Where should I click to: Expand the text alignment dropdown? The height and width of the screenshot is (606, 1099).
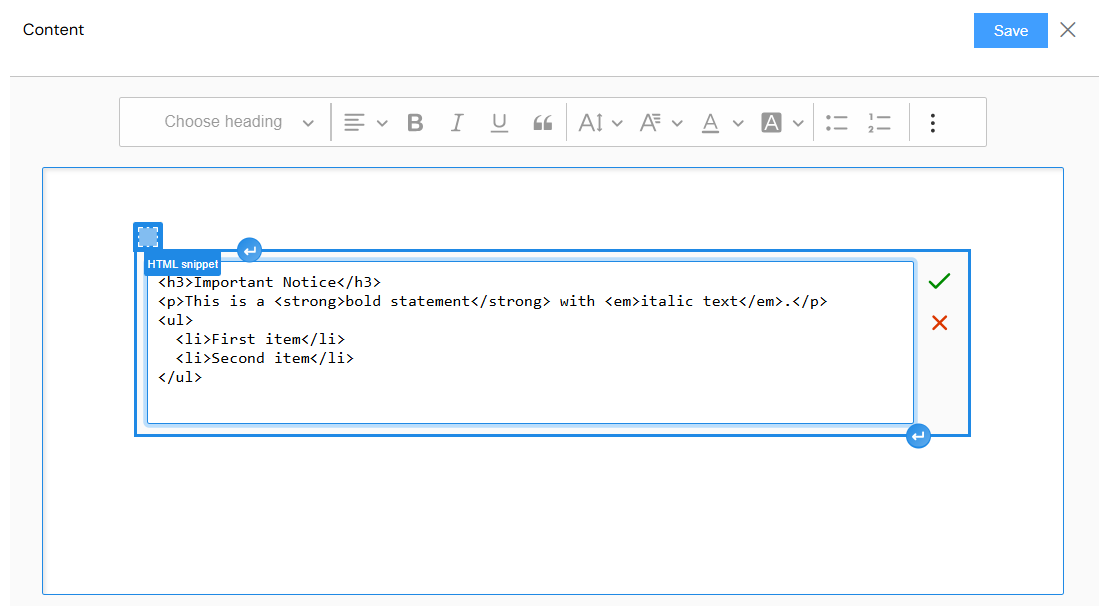[x=383, y=122]
